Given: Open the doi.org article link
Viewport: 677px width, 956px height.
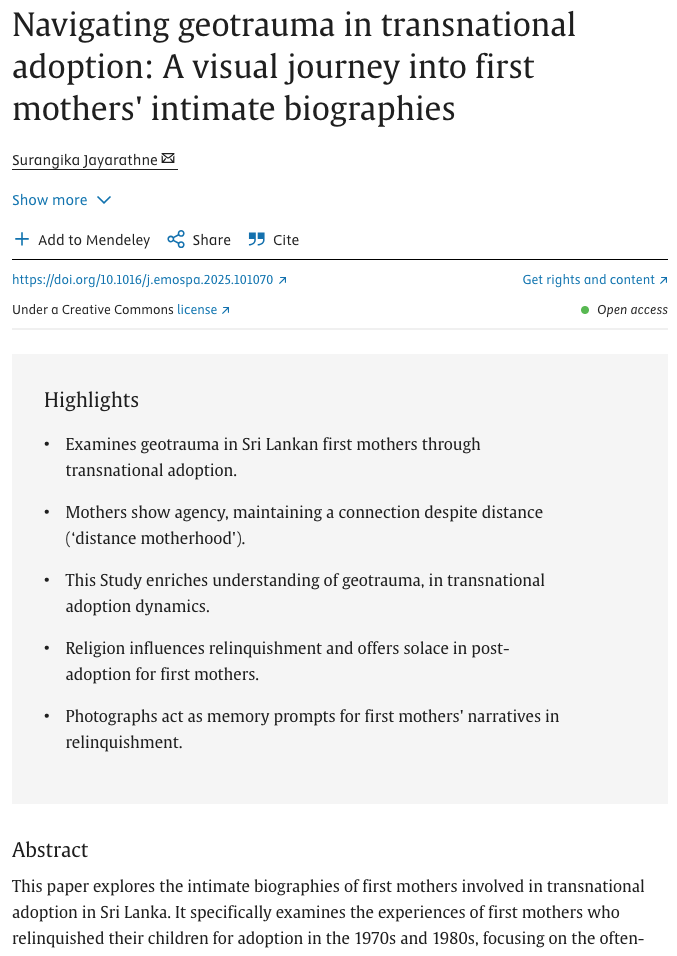Looking at the screenshot, I should [x=143, y=280].
